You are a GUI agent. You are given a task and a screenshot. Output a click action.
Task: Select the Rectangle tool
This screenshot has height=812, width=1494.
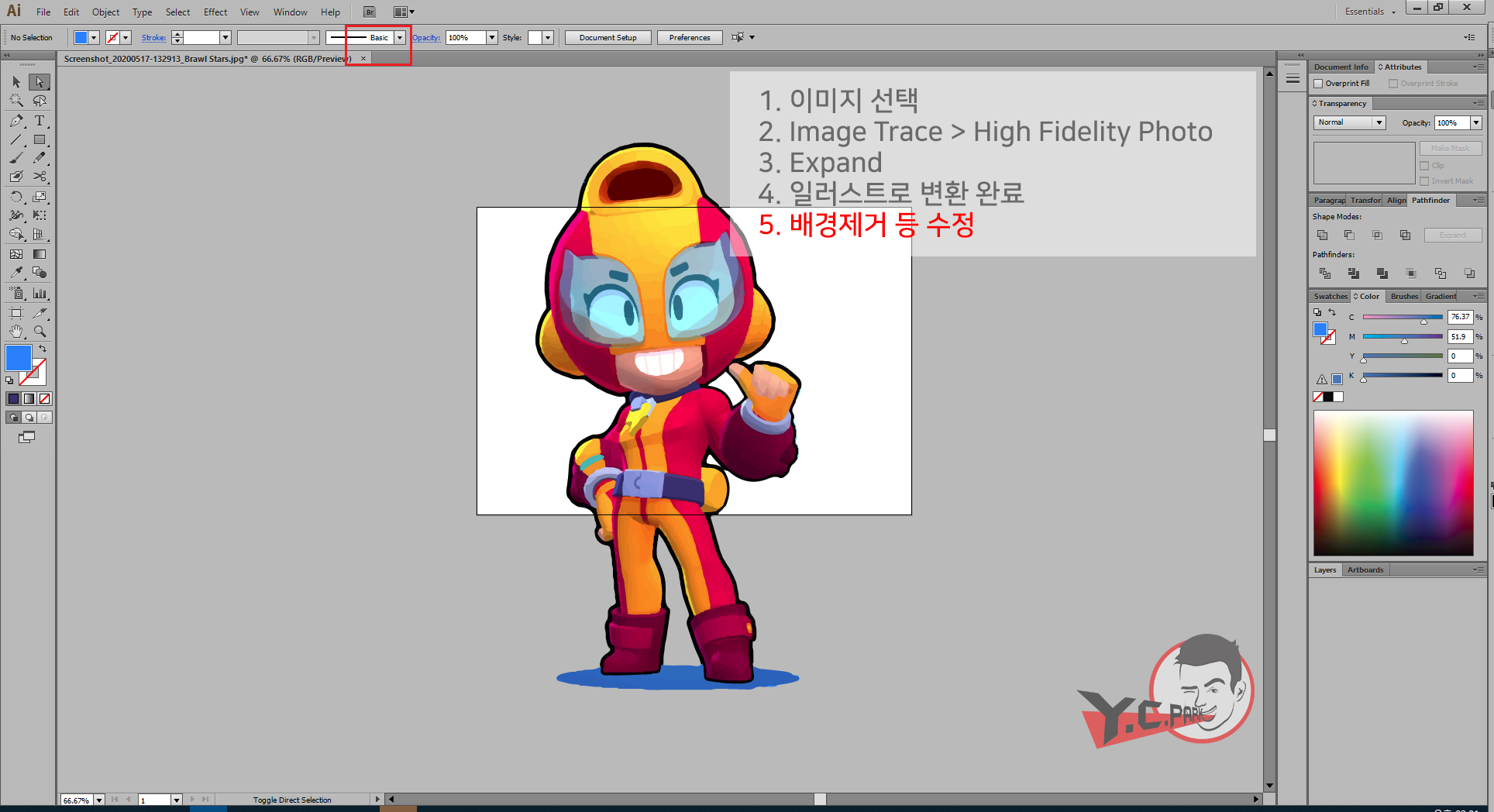pos(40,140)
